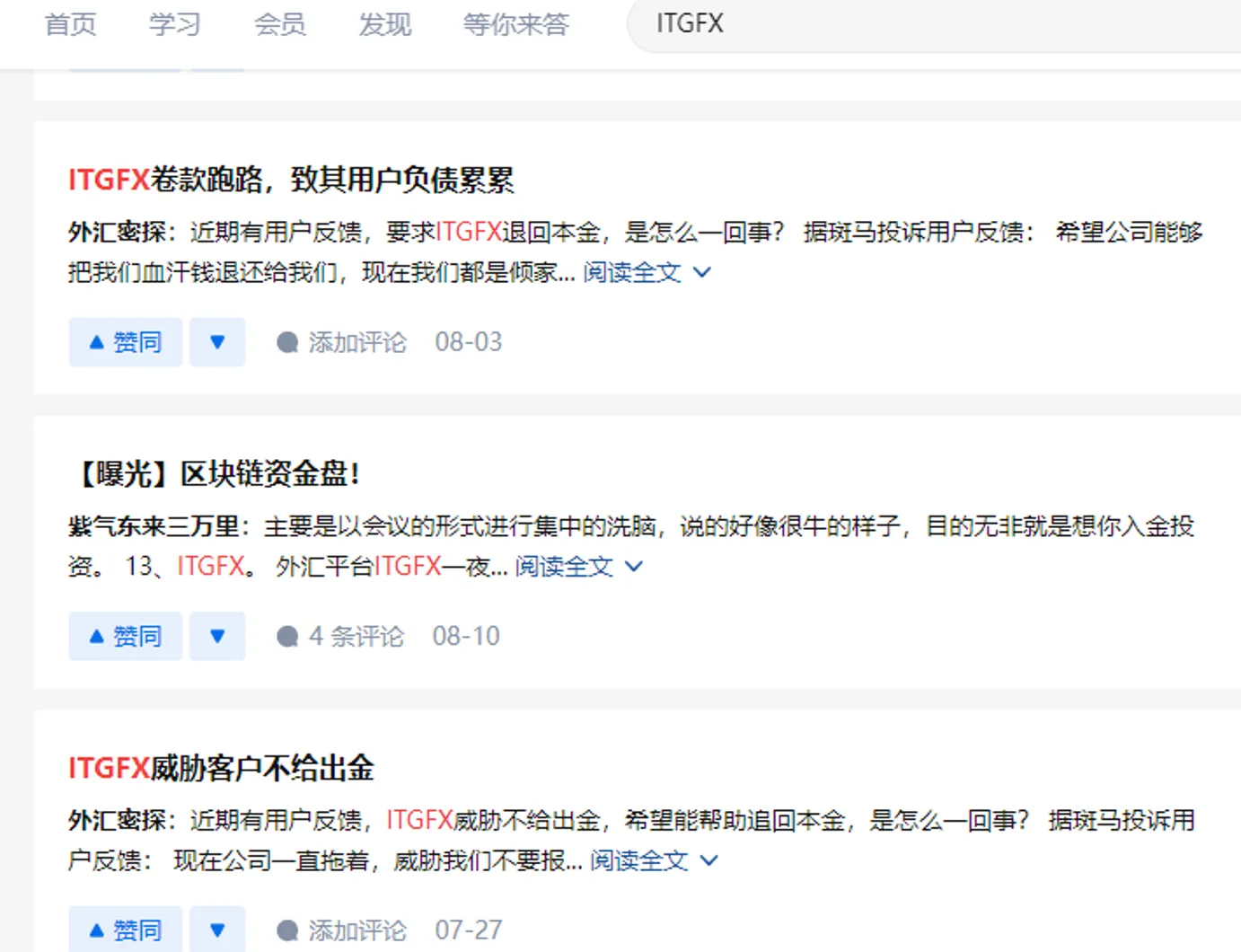Expand 阅读全文 for ITGFX卷款跑路 post
Screen dimensions: 1241x952
[647, 272]
